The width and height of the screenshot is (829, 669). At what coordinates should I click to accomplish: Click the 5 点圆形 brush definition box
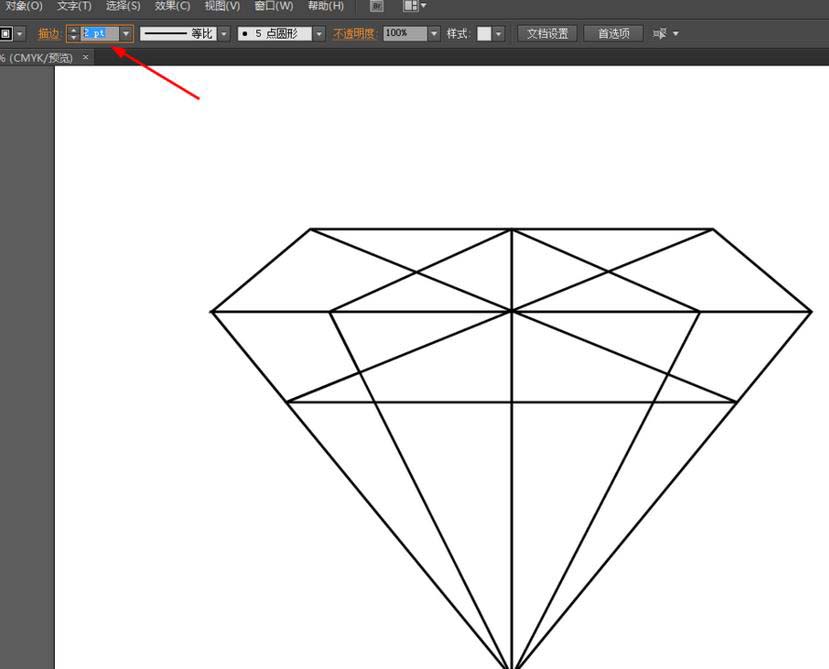click(274, 34)
